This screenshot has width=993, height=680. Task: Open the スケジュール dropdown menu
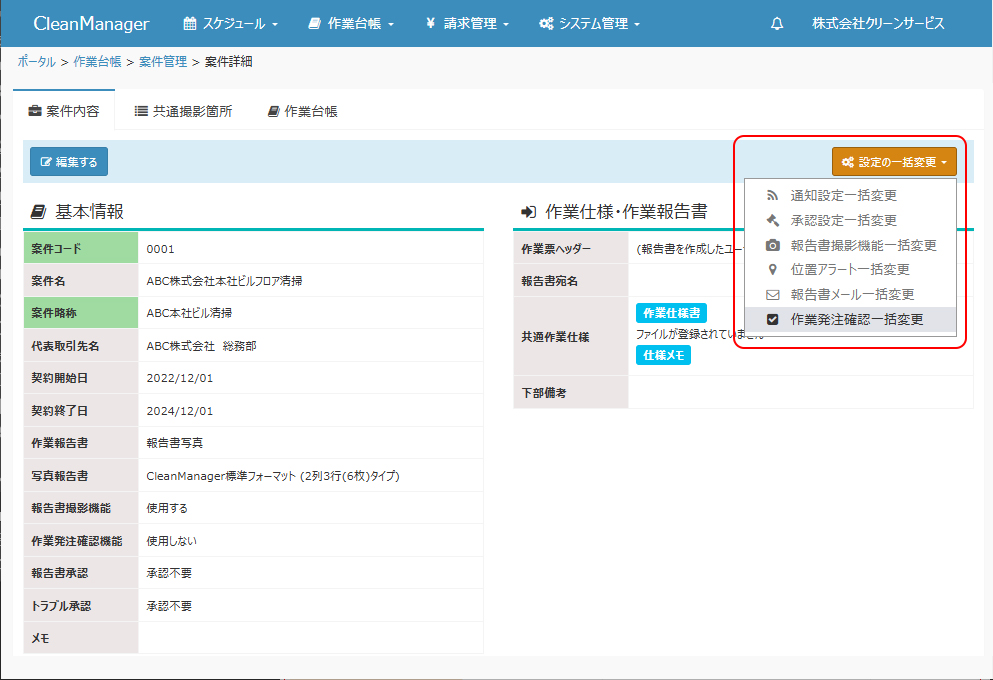click(x=231, y=24)
